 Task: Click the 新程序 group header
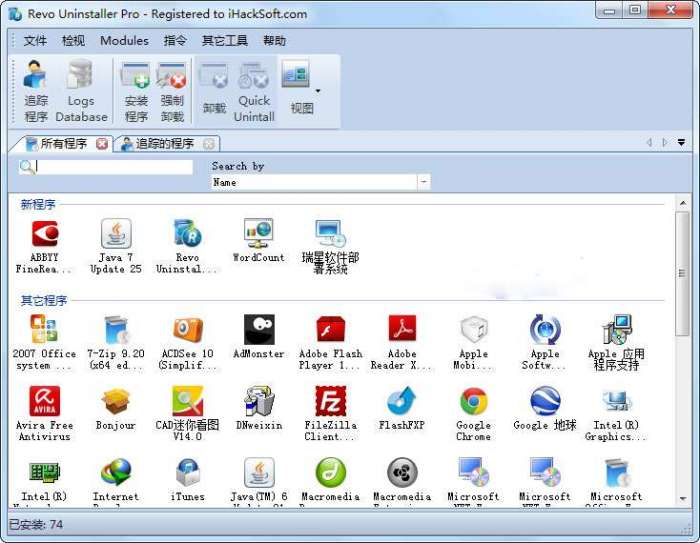(x=38, y=205)
